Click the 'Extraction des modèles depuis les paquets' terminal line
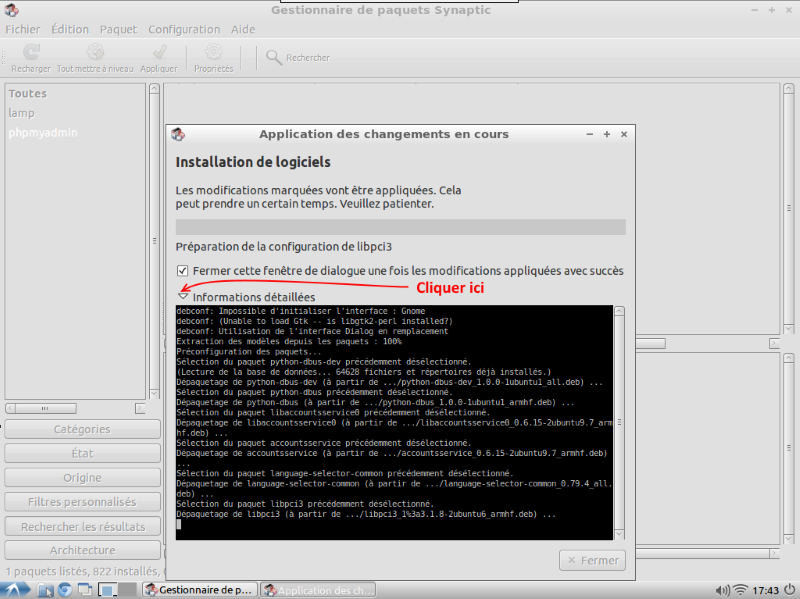Viewport: 800px width, 599px height. point(289,341)
